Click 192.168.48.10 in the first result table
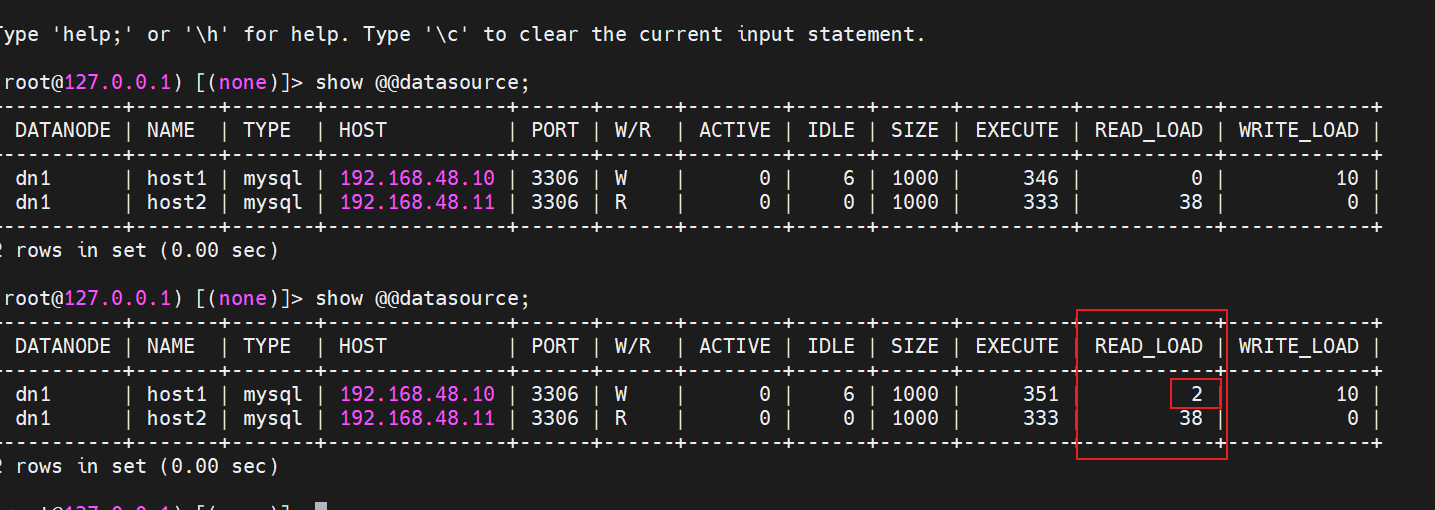This screenshot has height=510, width=1435. point(417,178)
